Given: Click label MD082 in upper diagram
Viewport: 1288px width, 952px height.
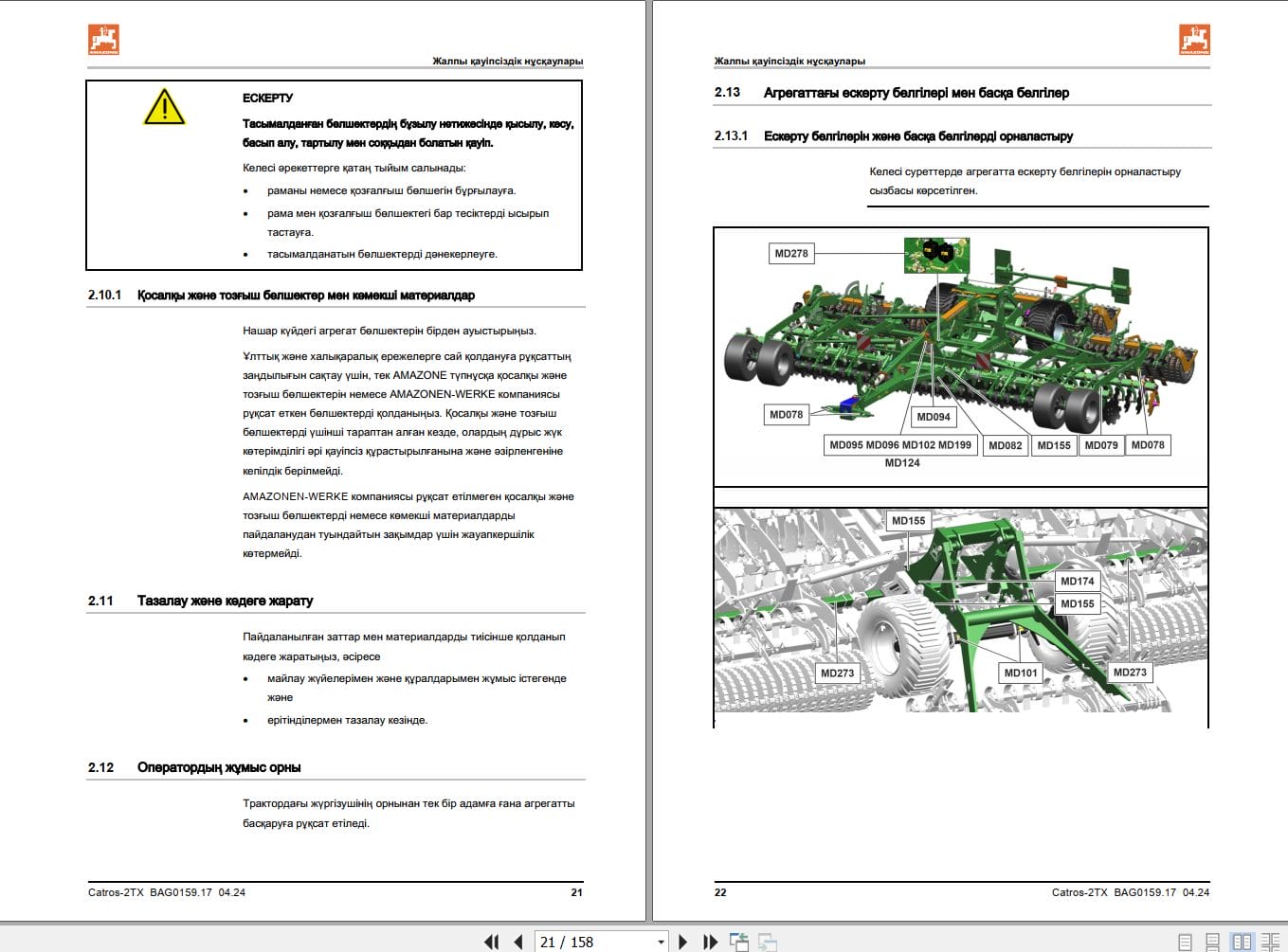Looking at the screenshot, I should 1006,445.
